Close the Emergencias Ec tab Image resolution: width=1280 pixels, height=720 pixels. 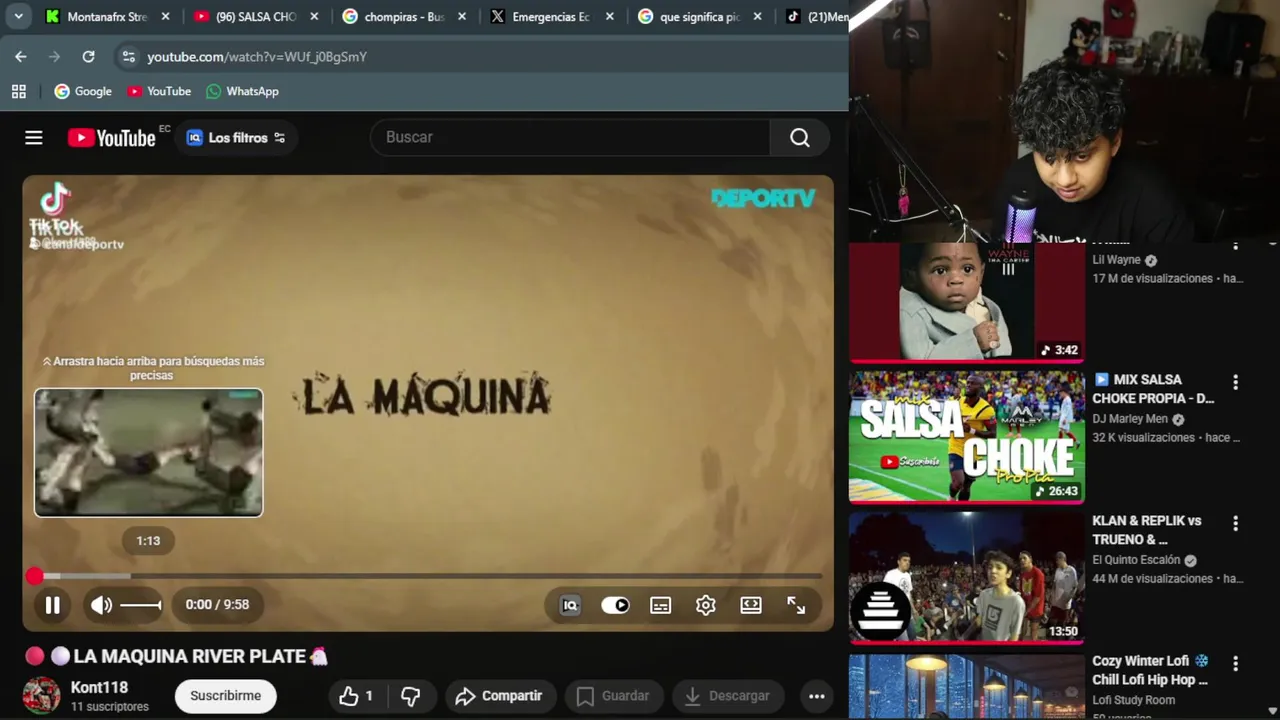pyautogui.click(x=610, y=17)
